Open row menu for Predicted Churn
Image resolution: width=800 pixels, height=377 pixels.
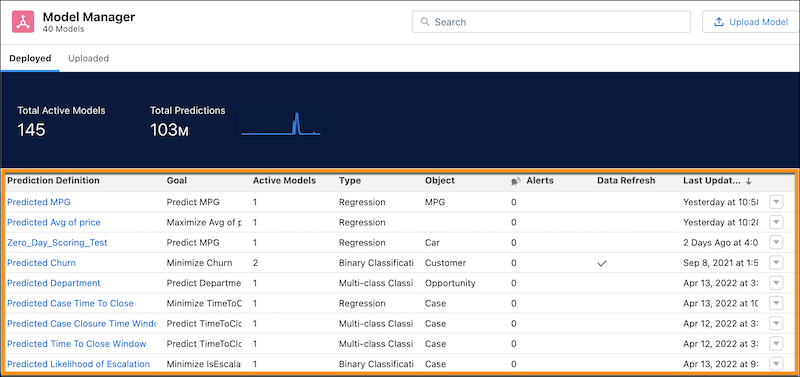point(776,263)
